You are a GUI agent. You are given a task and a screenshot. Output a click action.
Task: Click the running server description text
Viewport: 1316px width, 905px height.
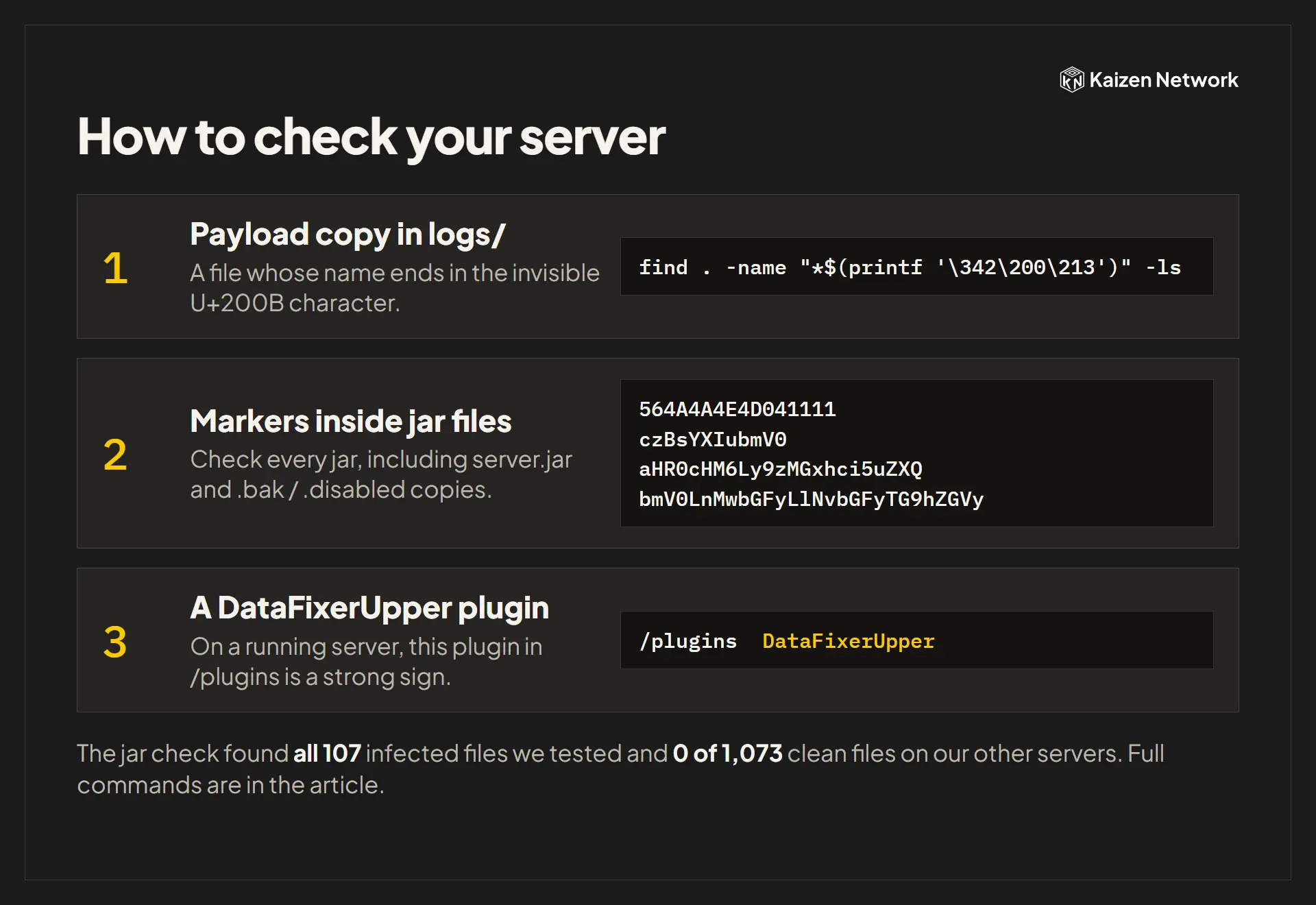pos(366,662)
